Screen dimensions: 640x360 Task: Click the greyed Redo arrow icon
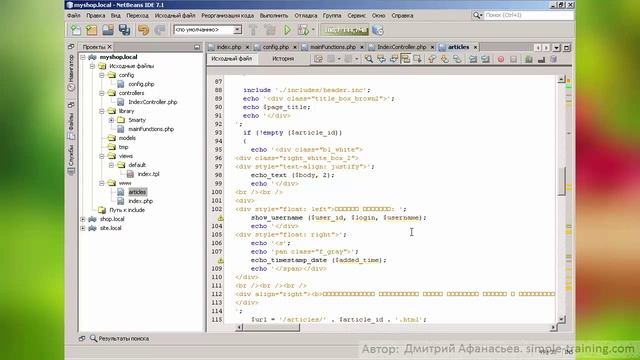pos(160,30)
